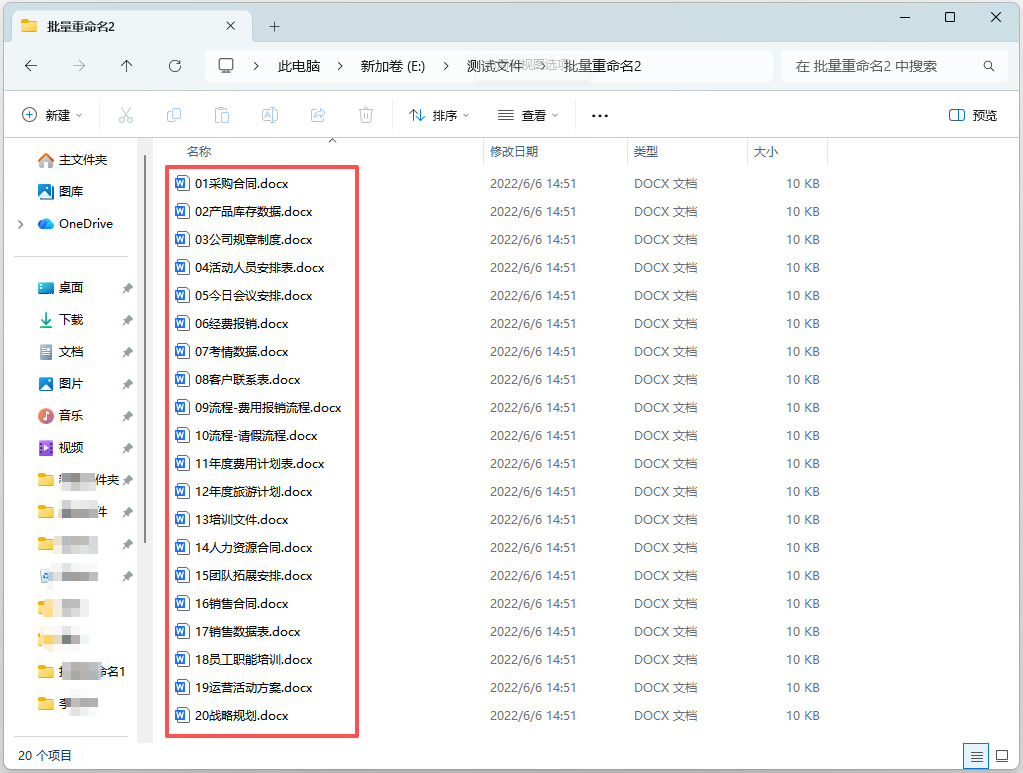Select file 02产品库存数据.docx
Image resolution: width=1023 pixels, height=773 pixels.
click(253, 211)
